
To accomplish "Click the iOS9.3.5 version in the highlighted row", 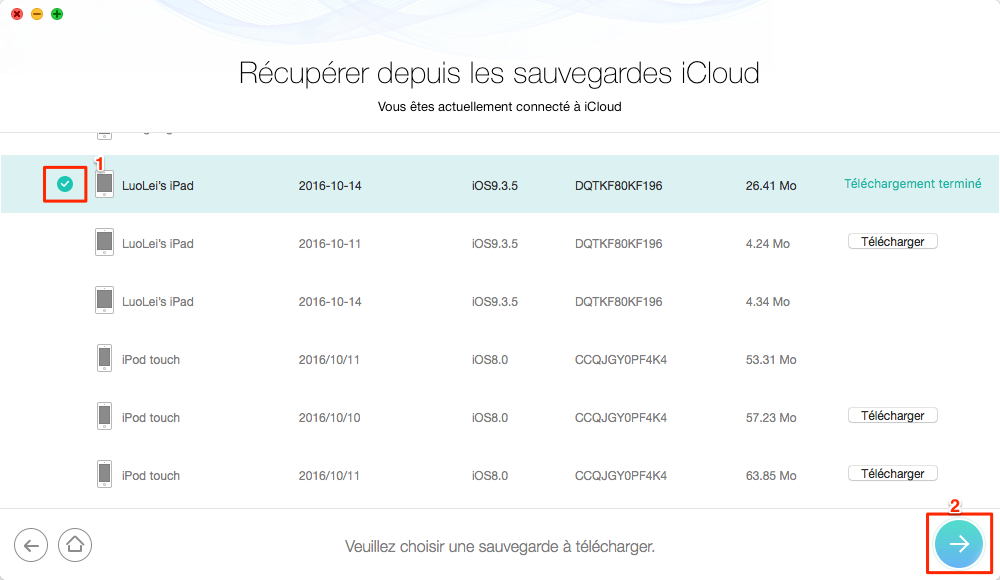I will click(x=495, y=186).
